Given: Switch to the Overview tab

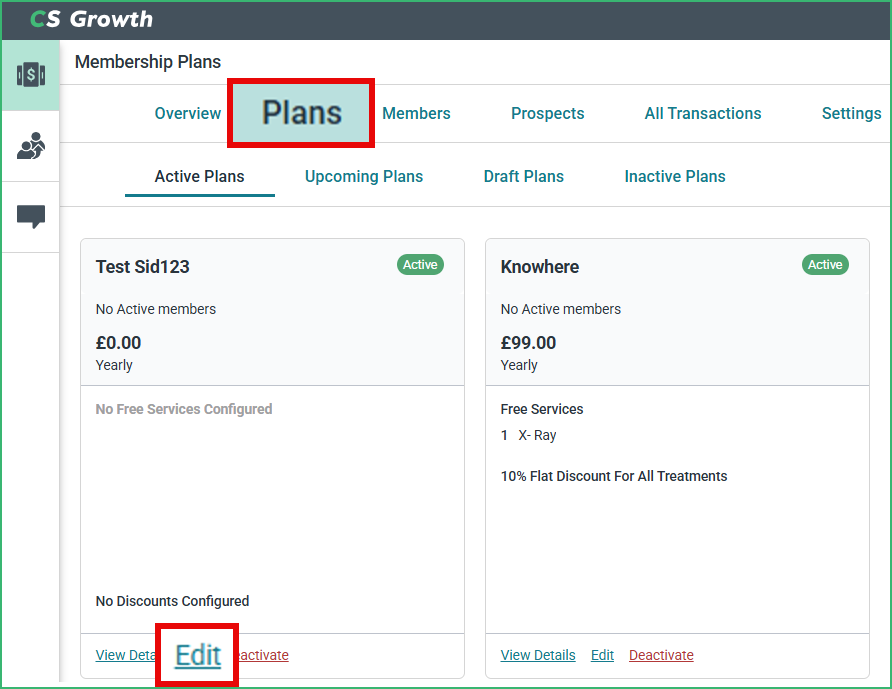Looking at the screenshot, I should 187,113.
